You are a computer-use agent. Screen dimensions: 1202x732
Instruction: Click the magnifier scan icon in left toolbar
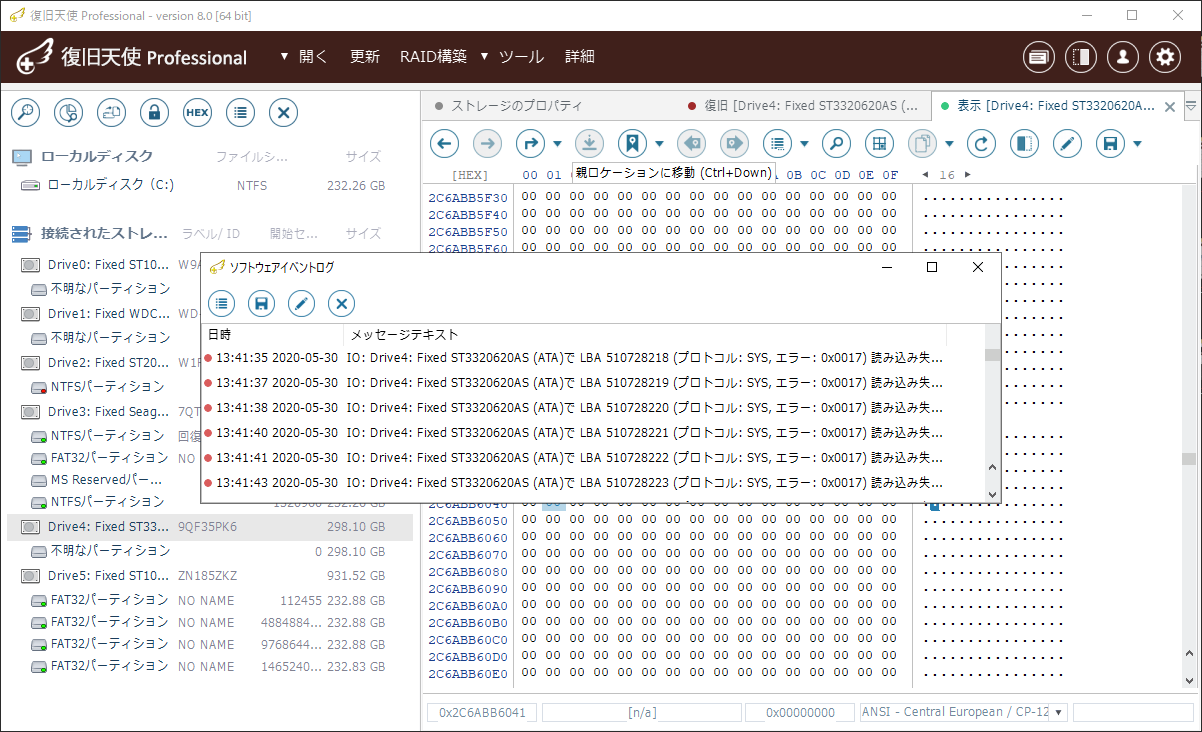pos(25,113)
